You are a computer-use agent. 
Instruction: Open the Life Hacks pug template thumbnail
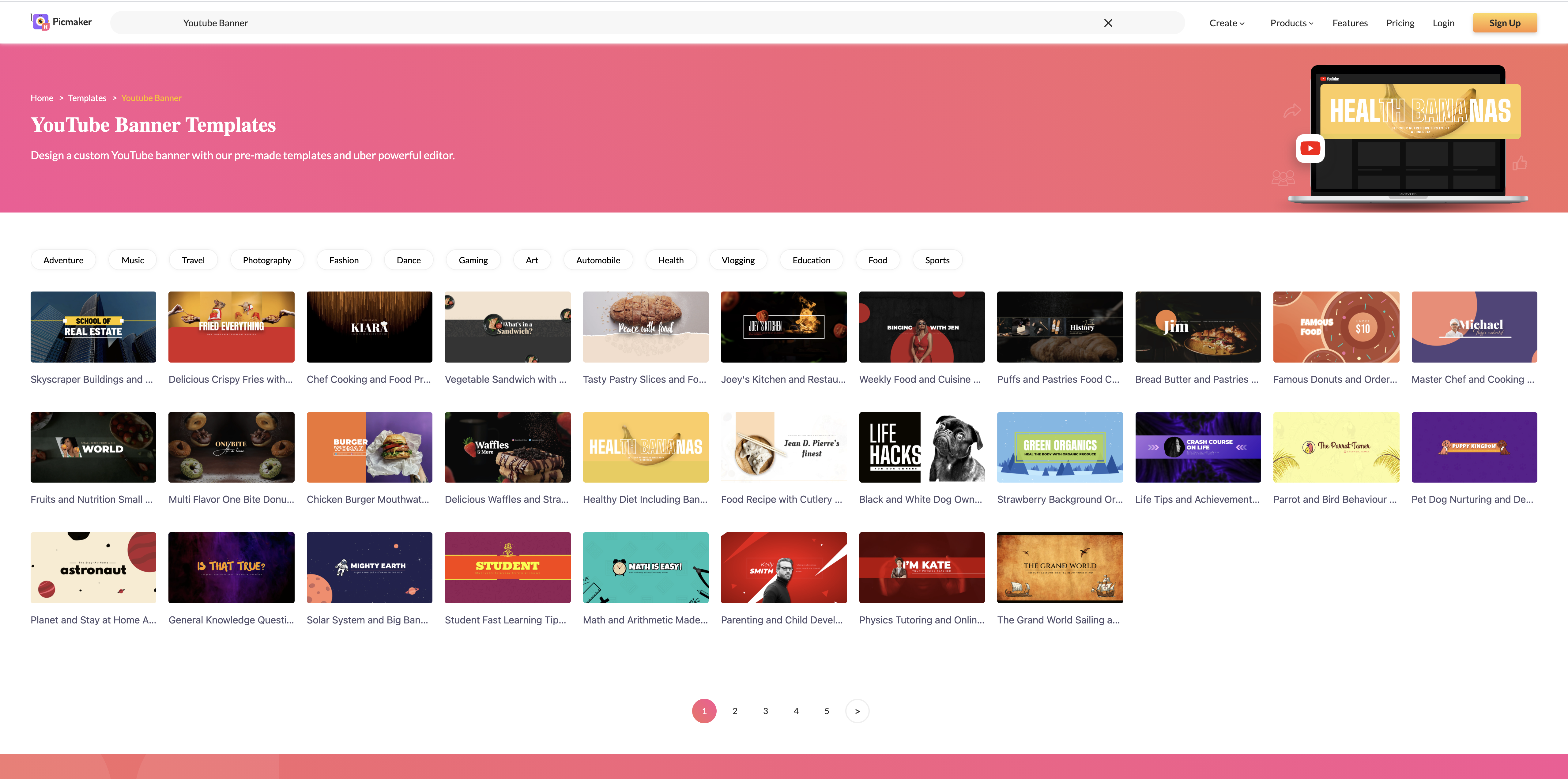(922, 447)
